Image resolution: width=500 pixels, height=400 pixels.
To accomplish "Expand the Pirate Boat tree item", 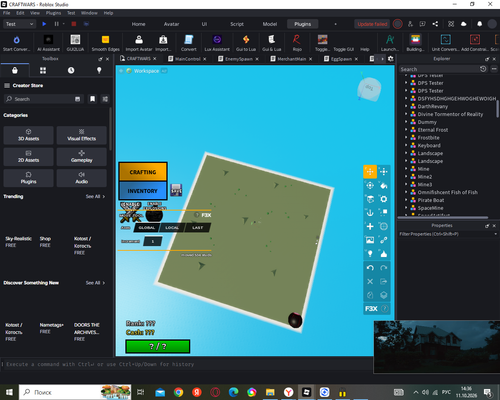I will point(406,200).
